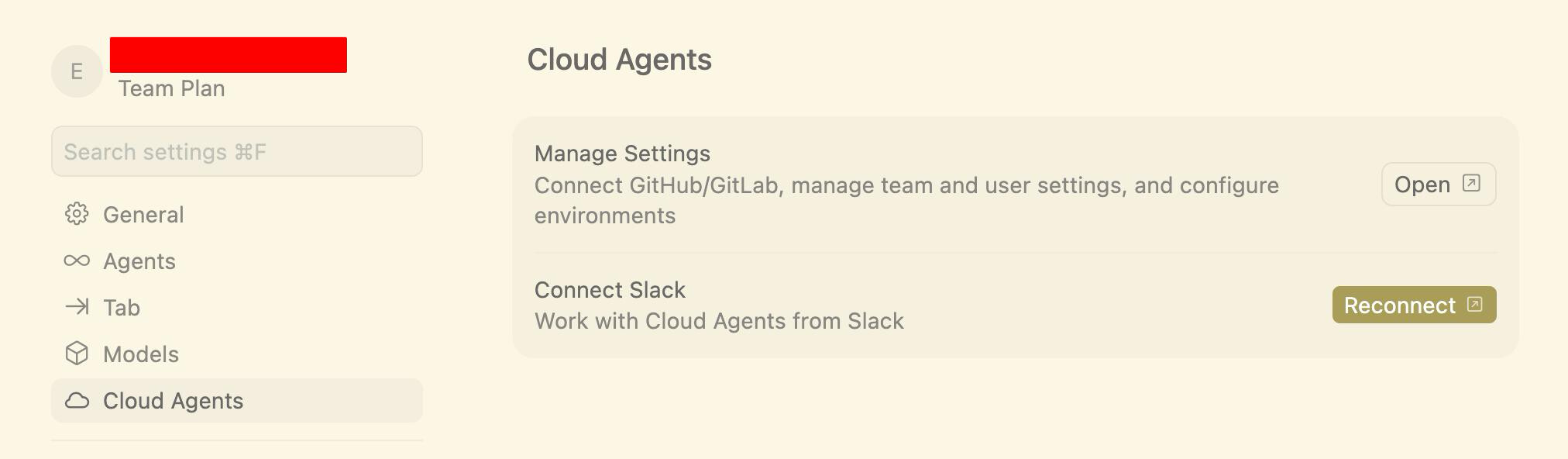The width and height of the screenshot is (1568, 459).
Task: Click the Cloud Agents cloud icon
Action: point(77,401)
